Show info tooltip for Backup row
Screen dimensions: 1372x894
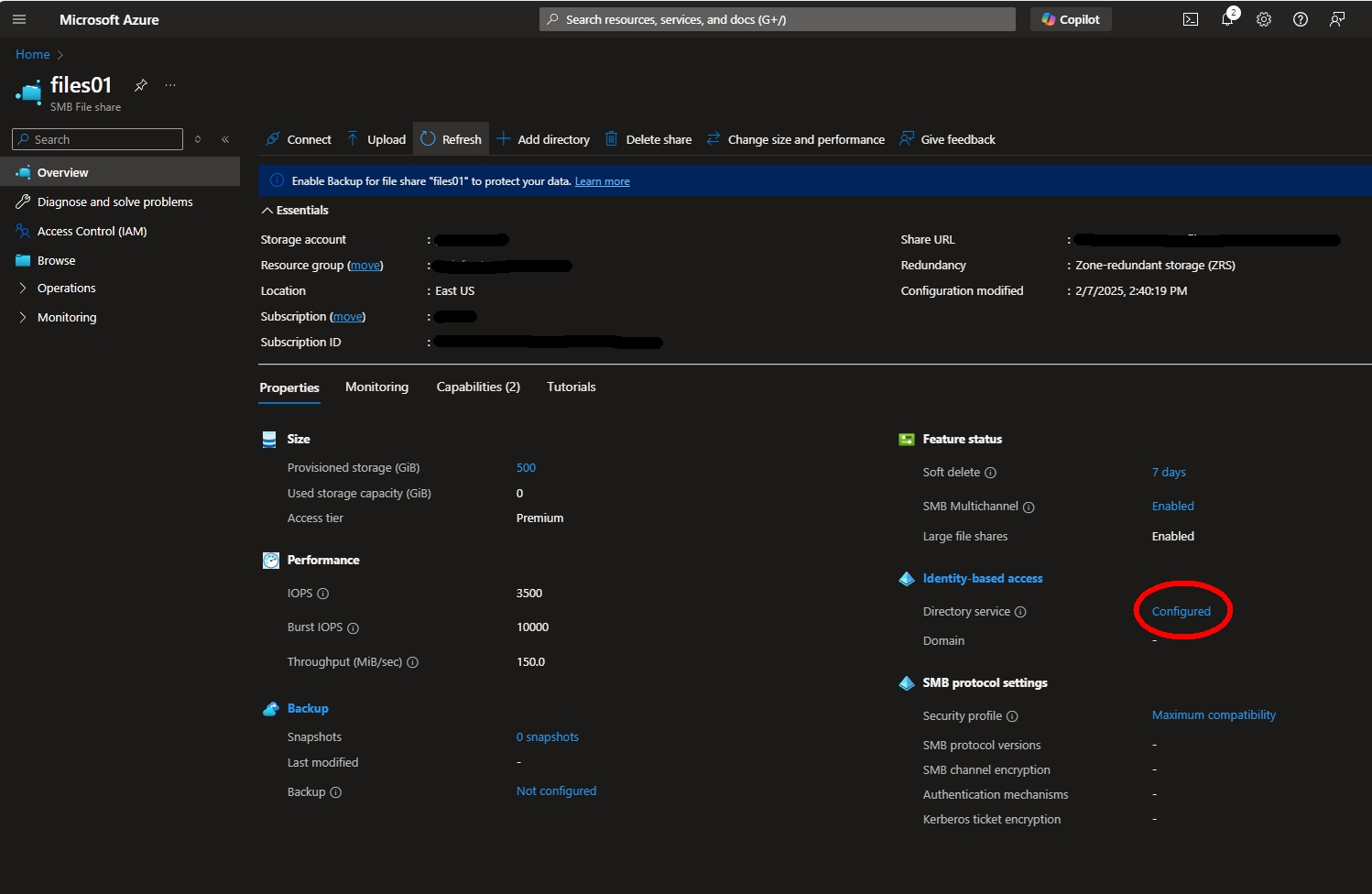pos(335,792)
